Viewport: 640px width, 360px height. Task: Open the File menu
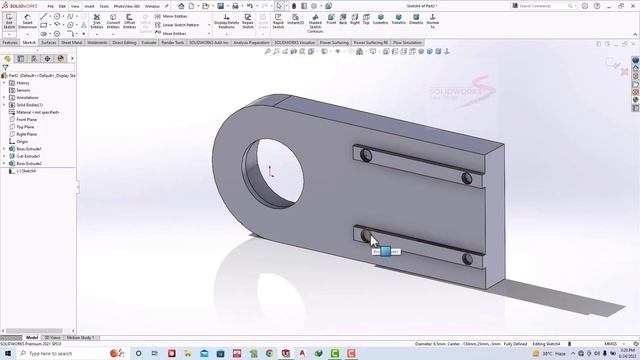(x=51, y=6)
